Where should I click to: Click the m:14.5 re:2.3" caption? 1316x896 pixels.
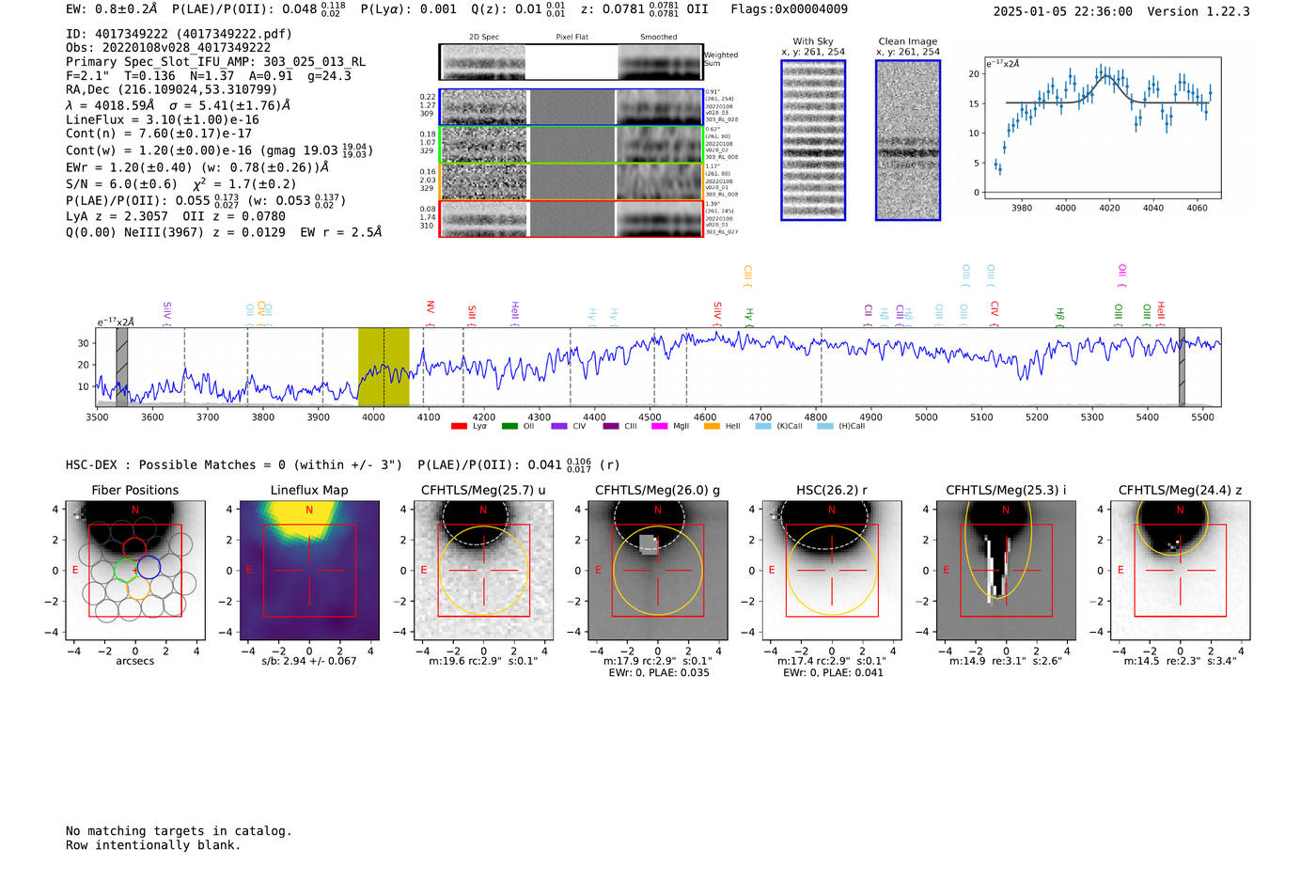coord(1180,661)
